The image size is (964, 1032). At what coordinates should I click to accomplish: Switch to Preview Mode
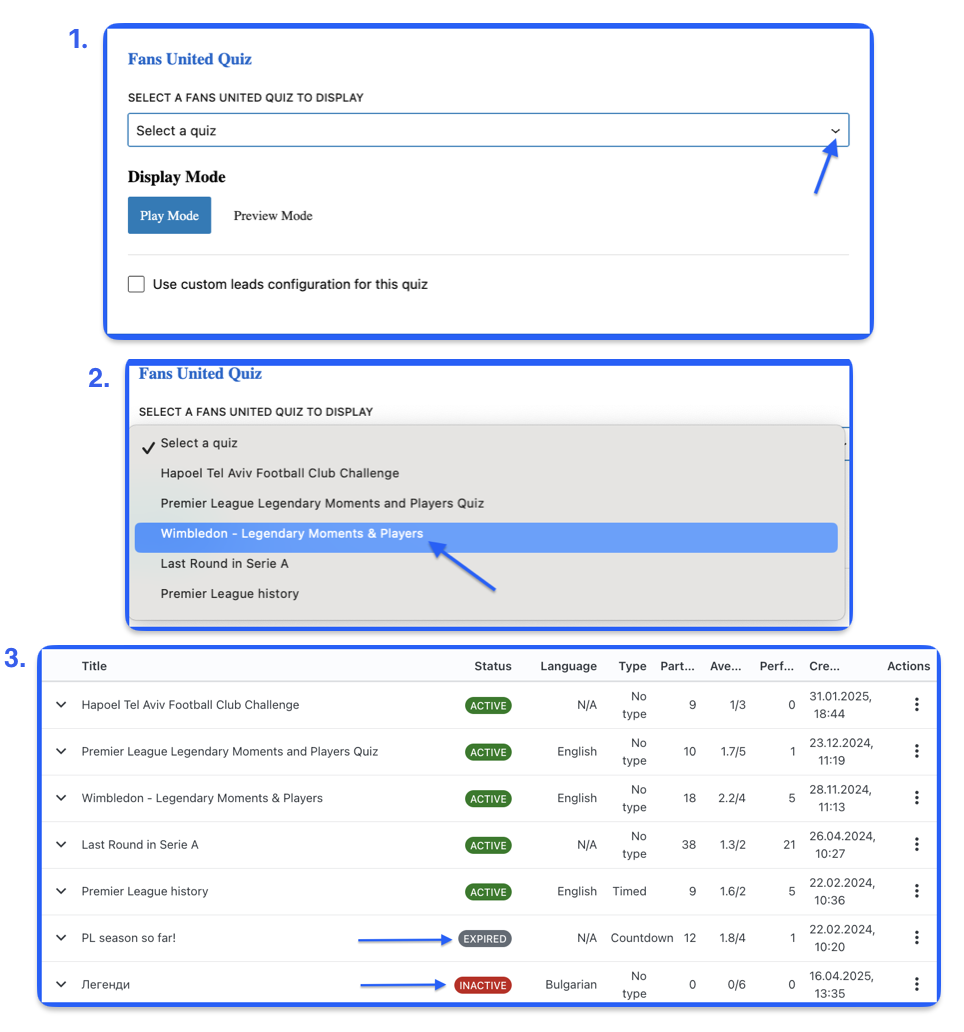click(272, 215)
